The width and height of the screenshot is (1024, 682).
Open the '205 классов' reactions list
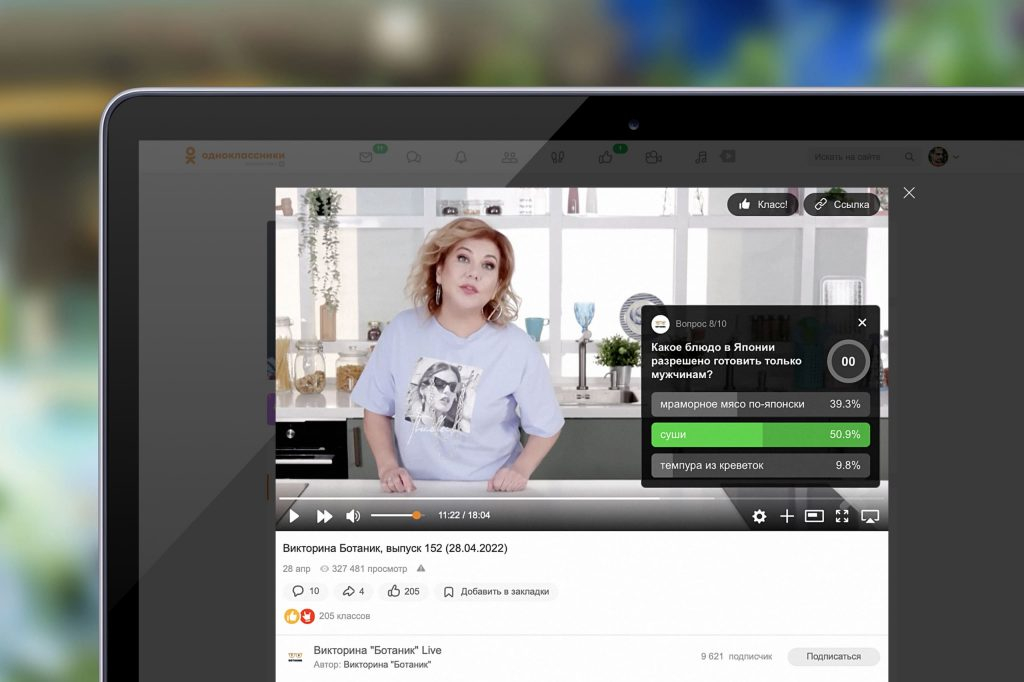tap(344, 616)
